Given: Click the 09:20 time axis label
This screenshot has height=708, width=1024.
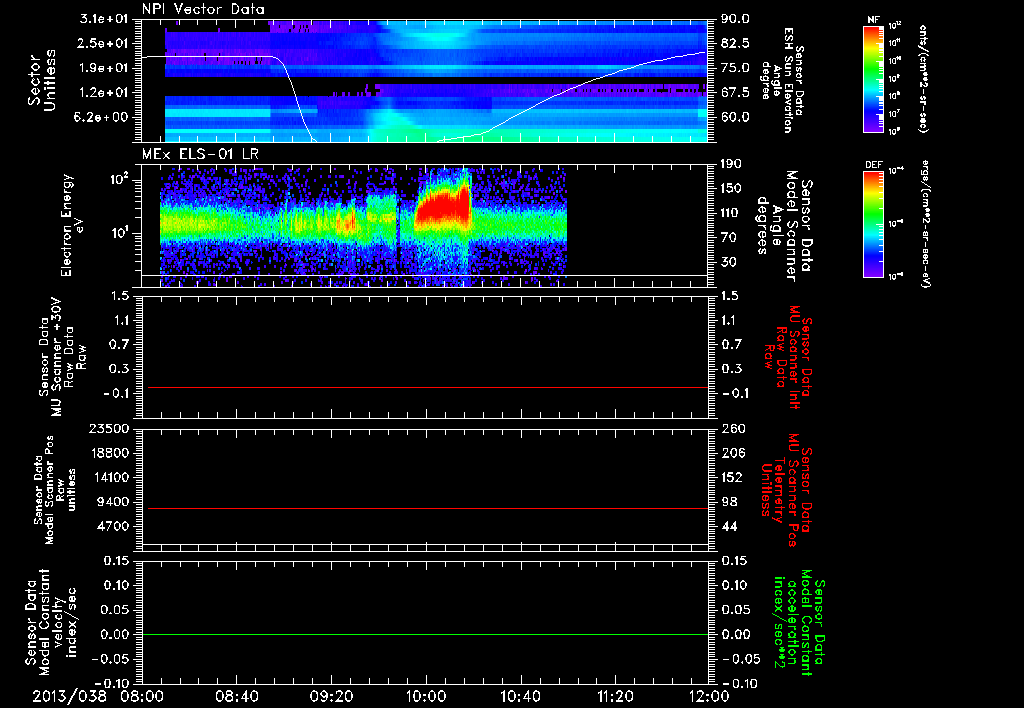Looking at the screenshot, I should point(331,696).
